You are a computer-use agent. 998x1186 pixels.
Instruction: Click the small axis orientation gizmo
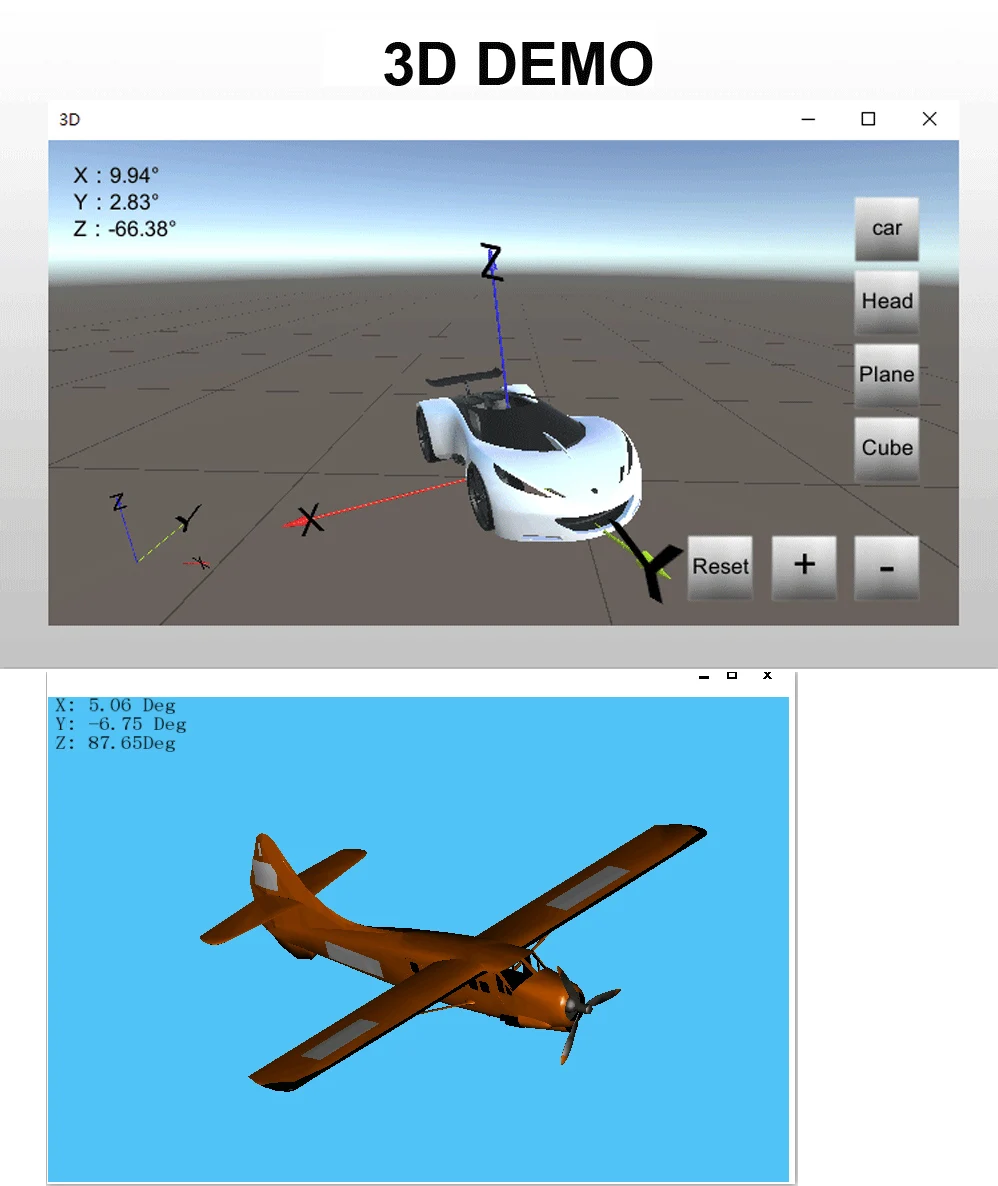159,531
